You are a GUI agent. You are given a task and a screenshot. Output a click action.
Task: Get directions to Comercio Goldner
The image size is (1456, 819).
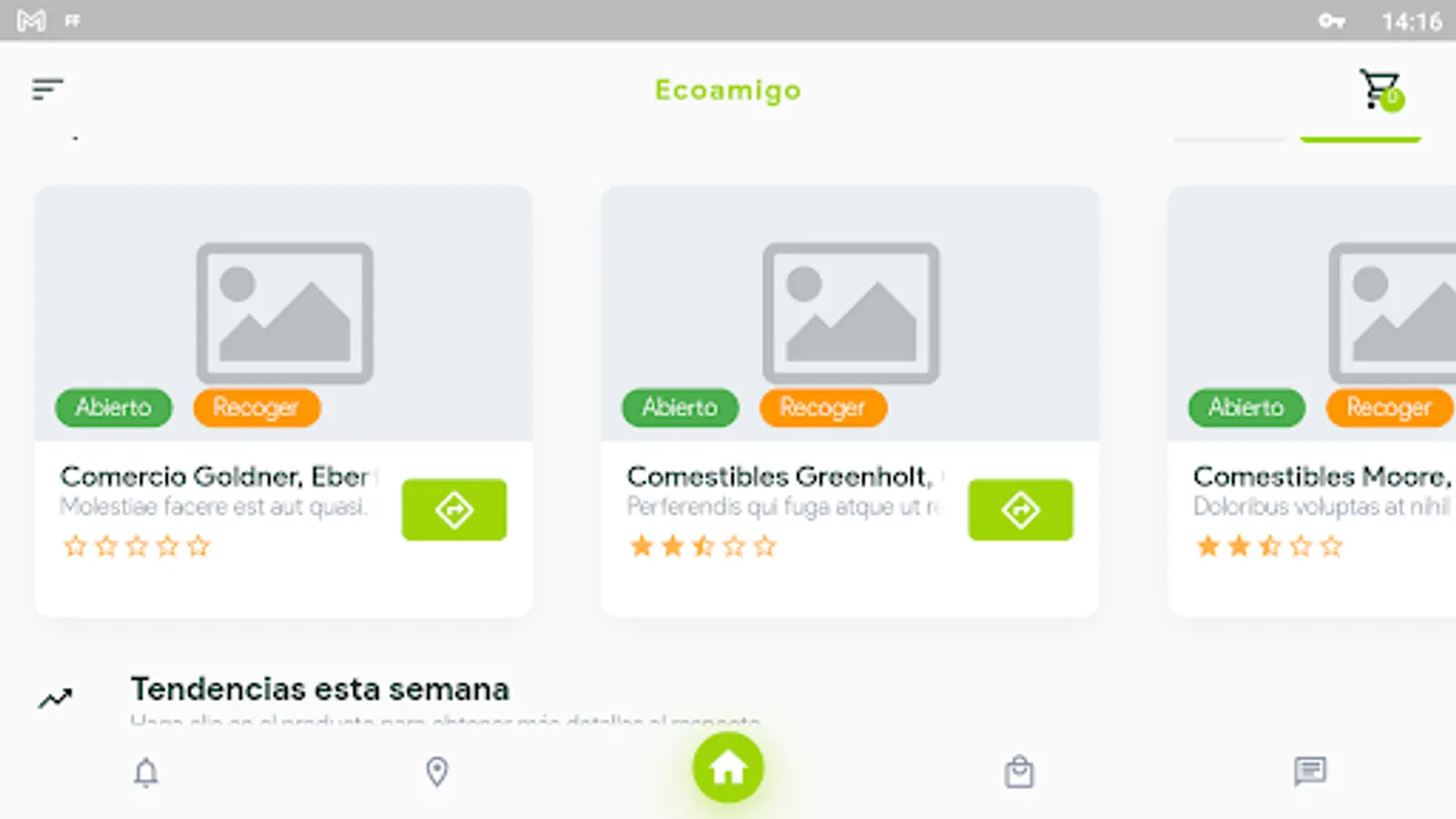tap(454, 510)
